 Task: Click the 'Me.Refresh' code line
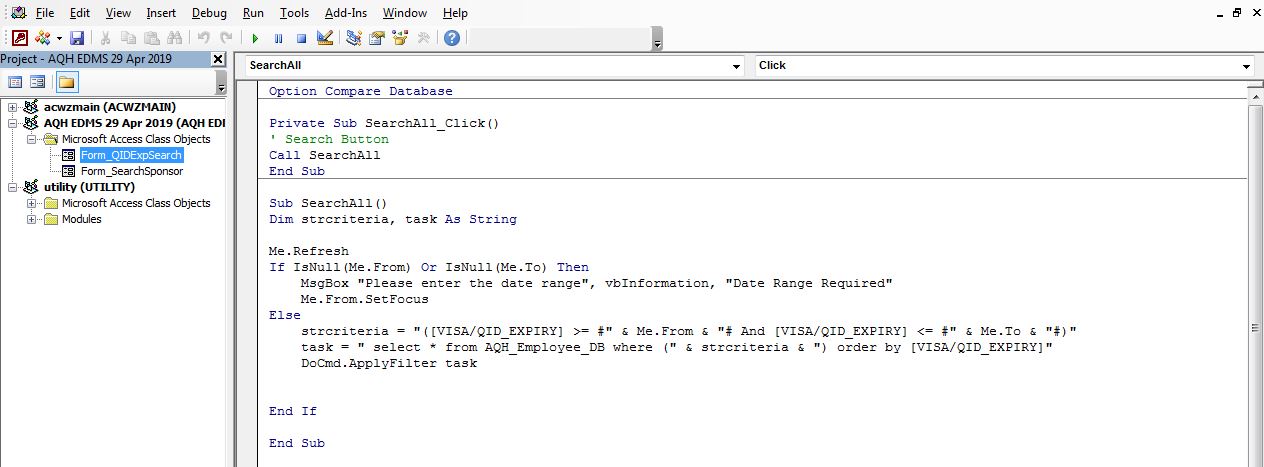tap(309, 251)
